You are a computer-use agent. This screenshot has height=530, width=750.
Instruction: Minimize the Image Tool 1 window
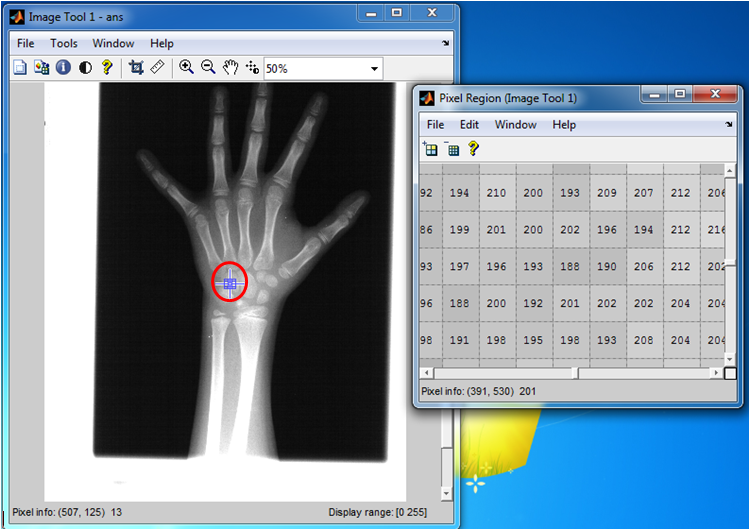point(371,13)
